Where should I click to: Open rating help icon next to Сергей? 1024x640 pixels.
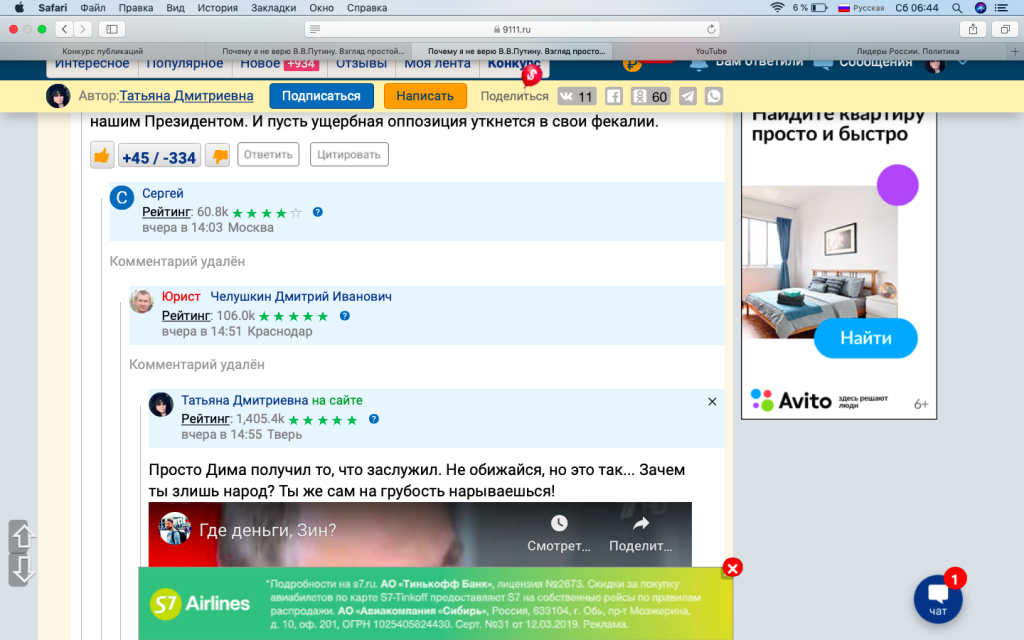(x=317, y=212)
